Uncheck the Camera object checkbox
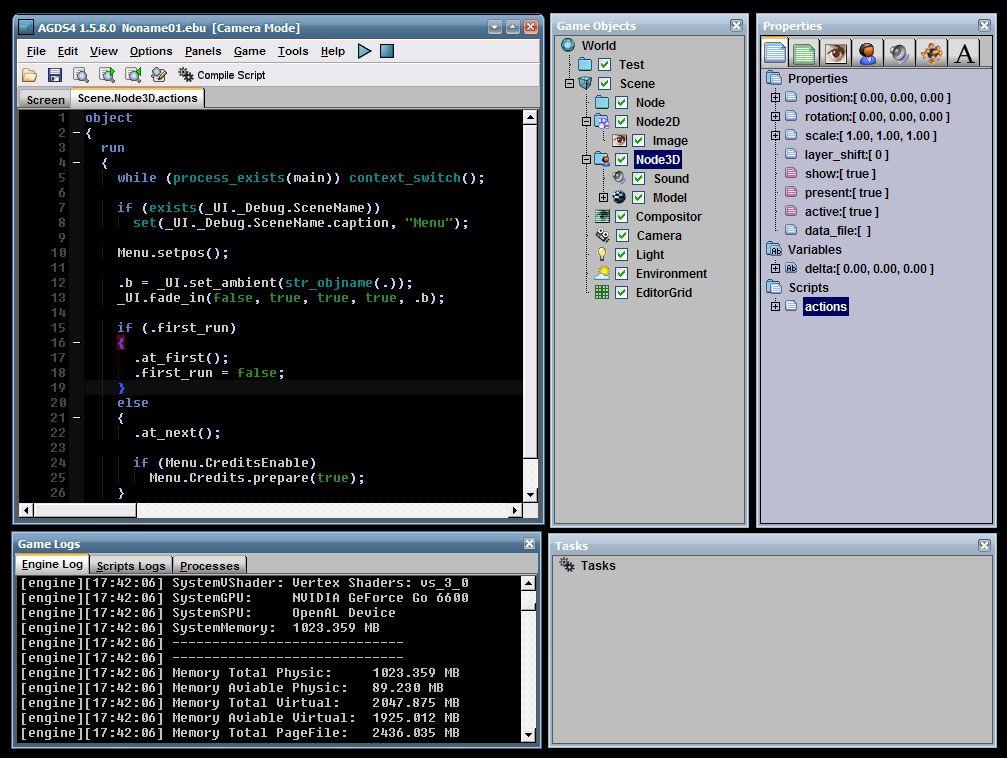 click(621, 236)
